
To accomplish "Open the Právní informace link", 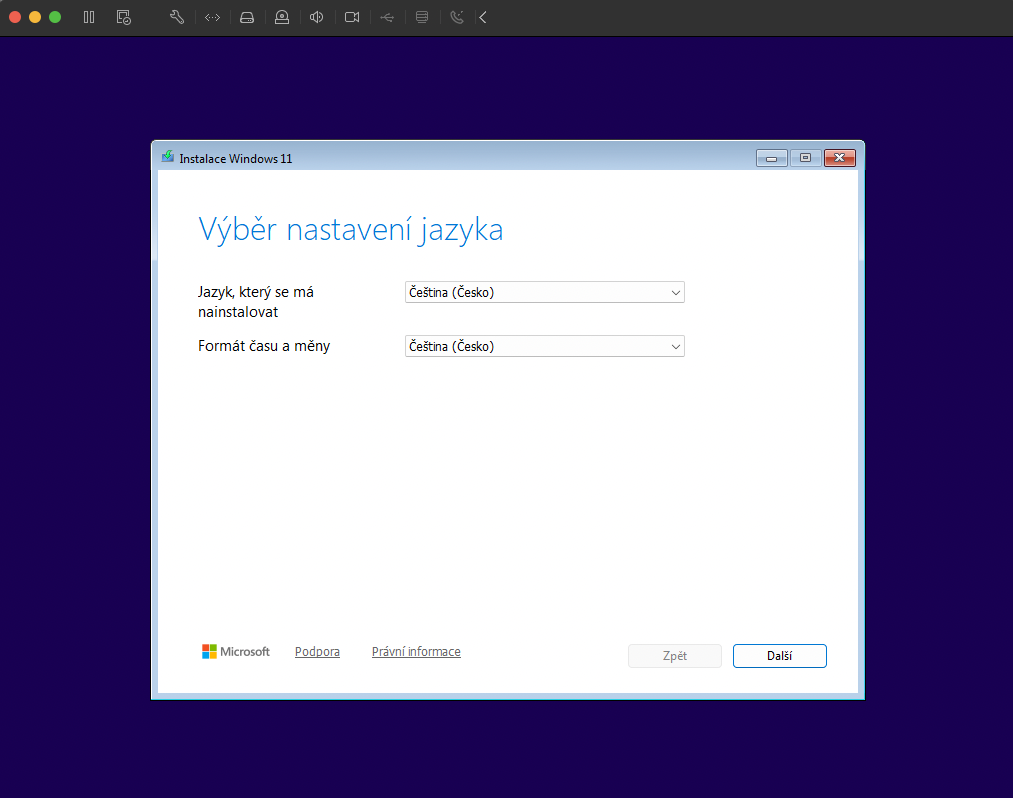I will [416, 652].
